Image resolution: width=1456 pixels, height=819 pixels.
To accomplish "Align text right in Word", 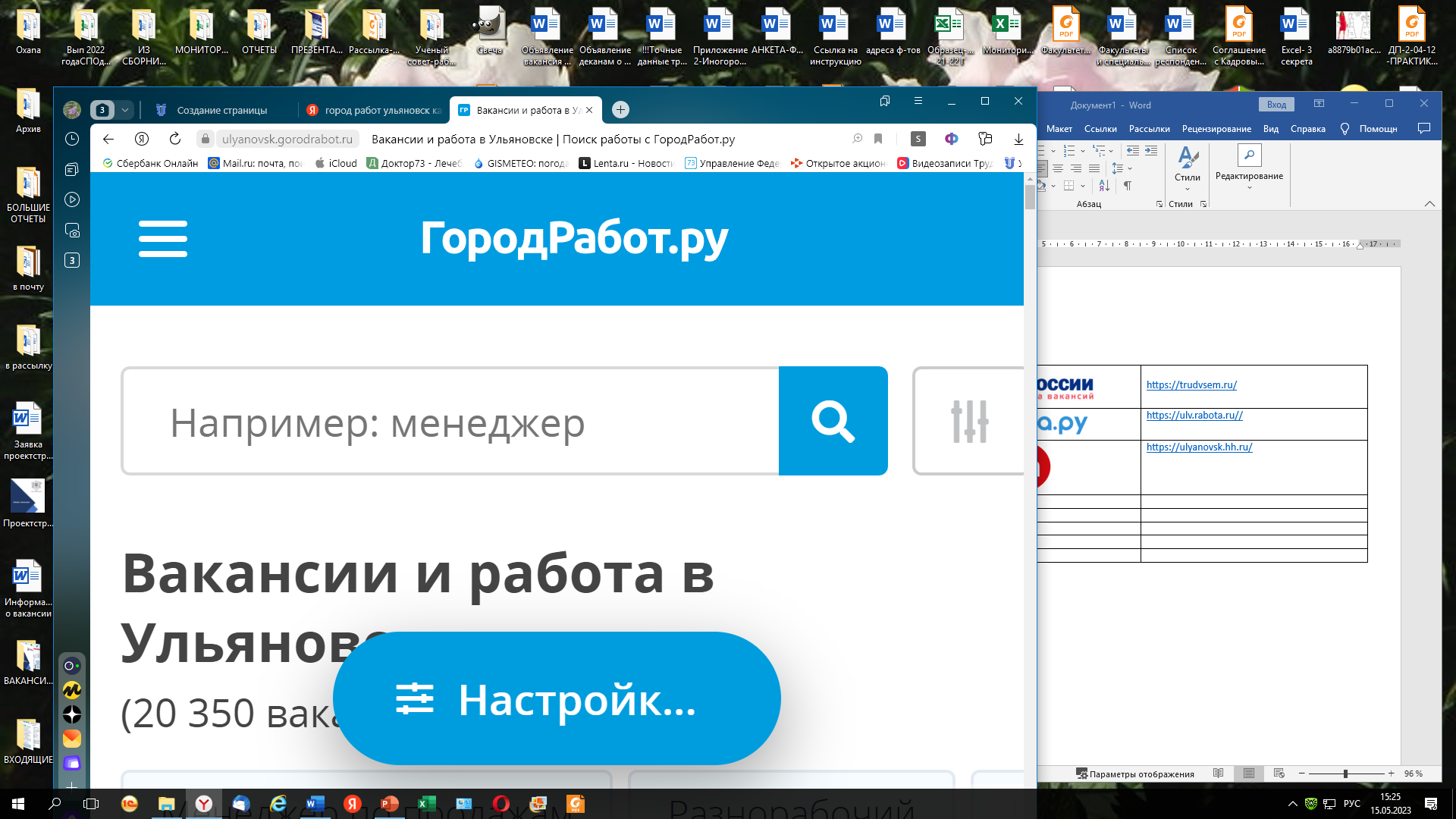I will pos(1076,168).
